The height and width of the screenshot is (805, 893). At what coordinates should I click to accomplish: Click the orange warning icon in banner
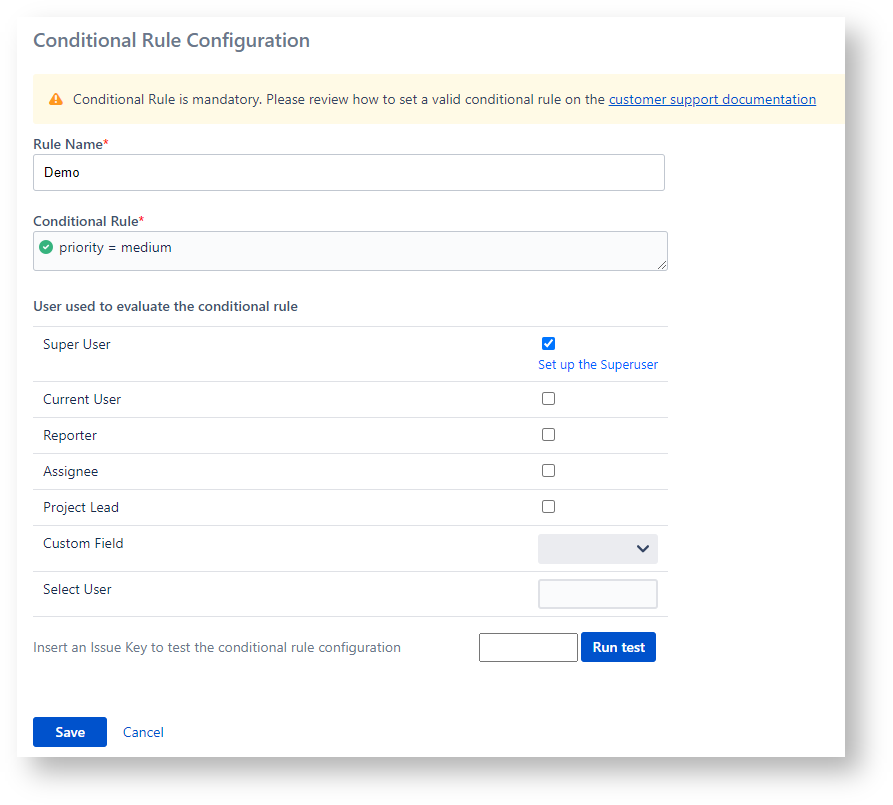56,99
